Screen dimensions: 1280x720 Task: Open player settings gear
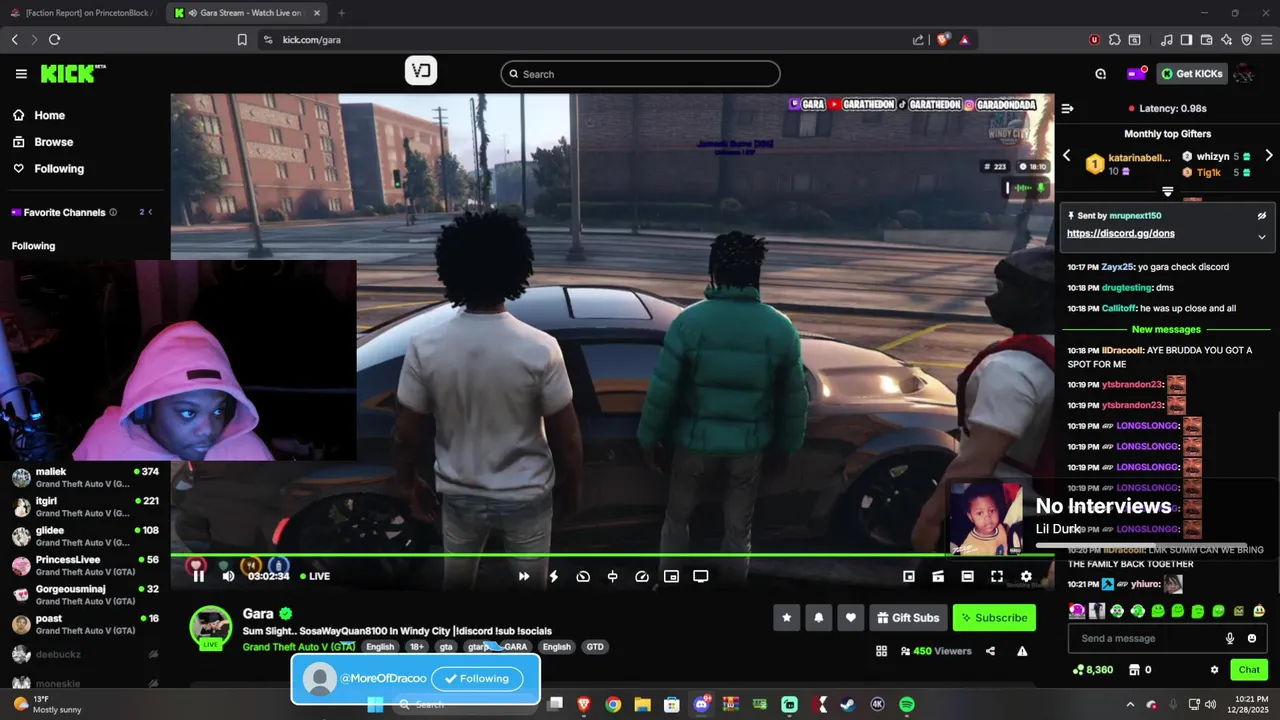[1026, 576]
